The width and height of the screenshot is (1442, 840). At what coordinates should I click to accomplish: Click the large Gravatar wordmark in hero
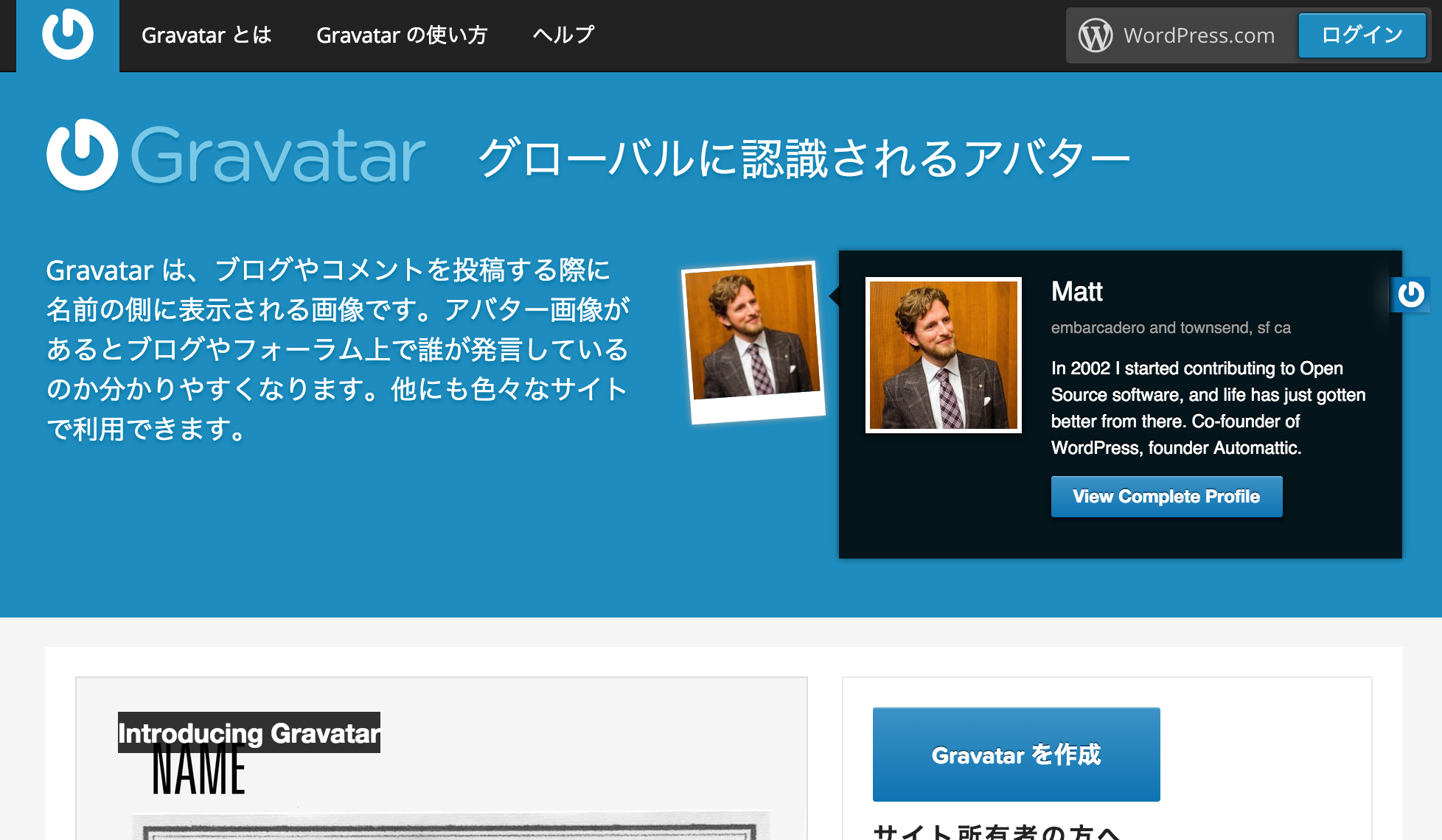pyautogui.click(x=278, y=155)
